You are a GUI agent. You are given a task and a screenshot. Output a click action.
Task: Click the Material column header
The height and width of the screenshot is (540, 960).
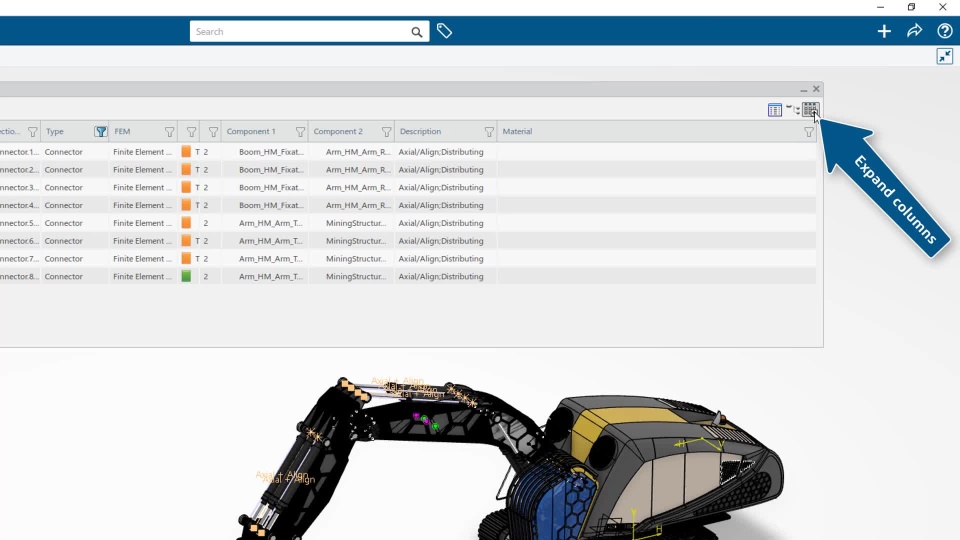[517, 132]
